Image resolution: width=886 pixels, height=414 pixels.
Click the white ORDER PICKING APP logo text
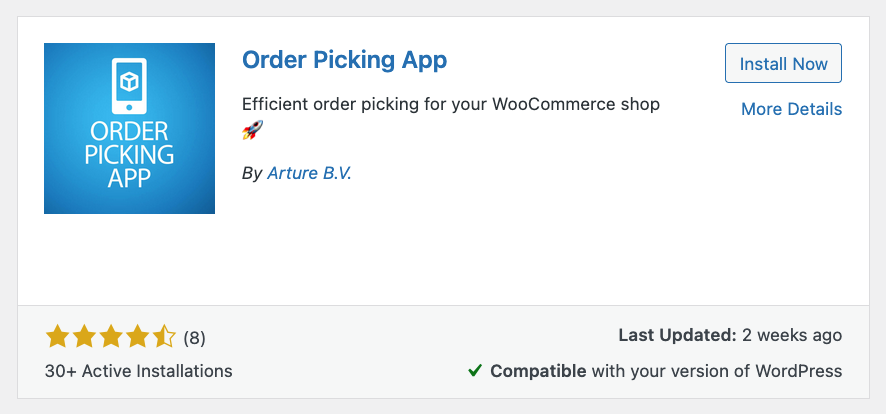coord(130,156)
